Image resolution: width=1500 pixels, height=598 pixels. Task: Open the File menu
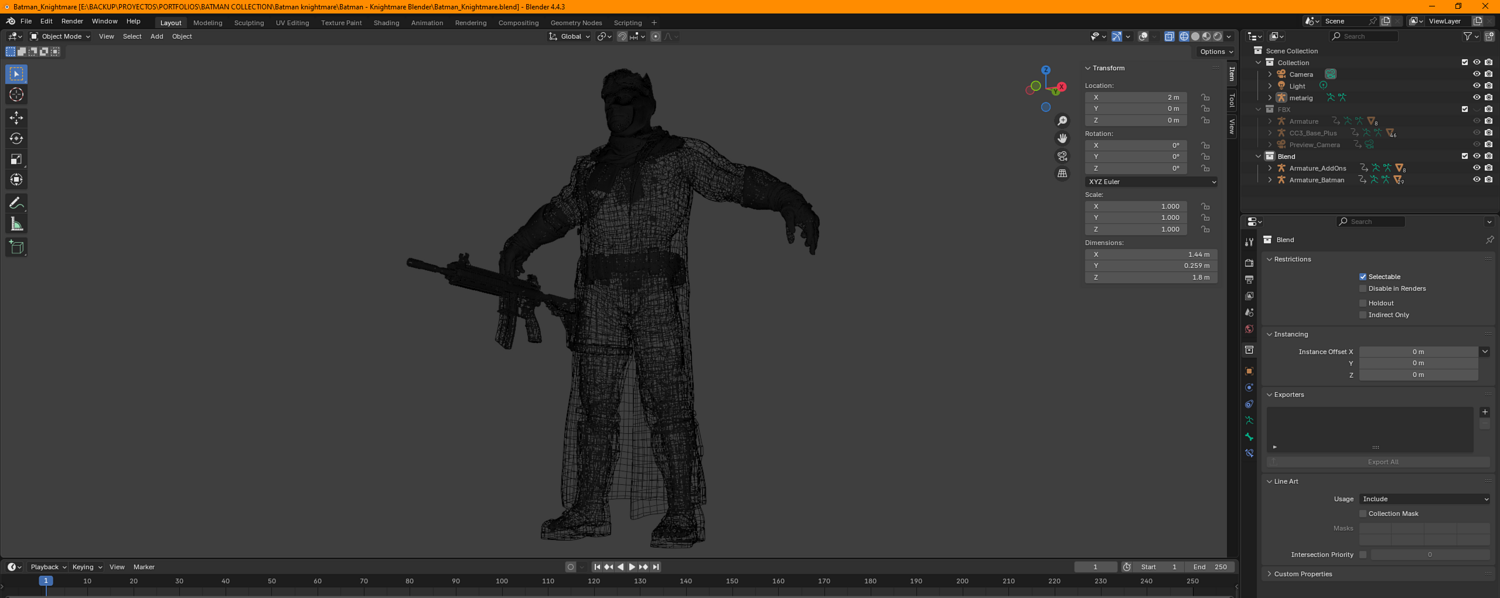tap(26, 21)
